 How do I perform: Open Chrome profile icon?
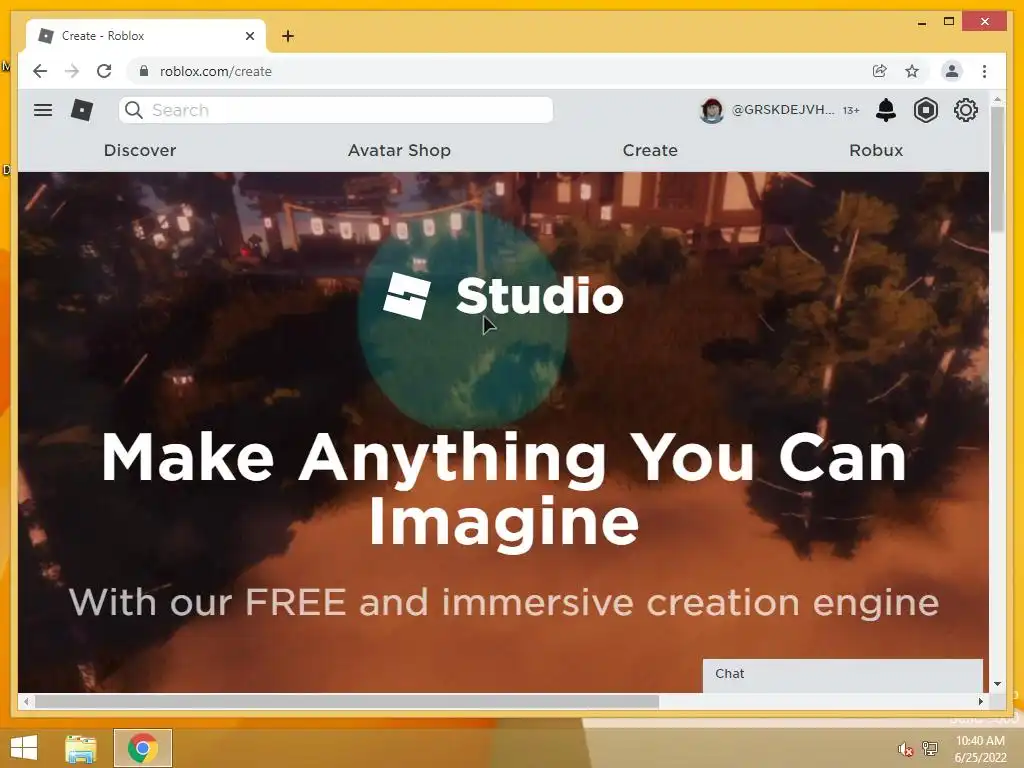[952, 71]
